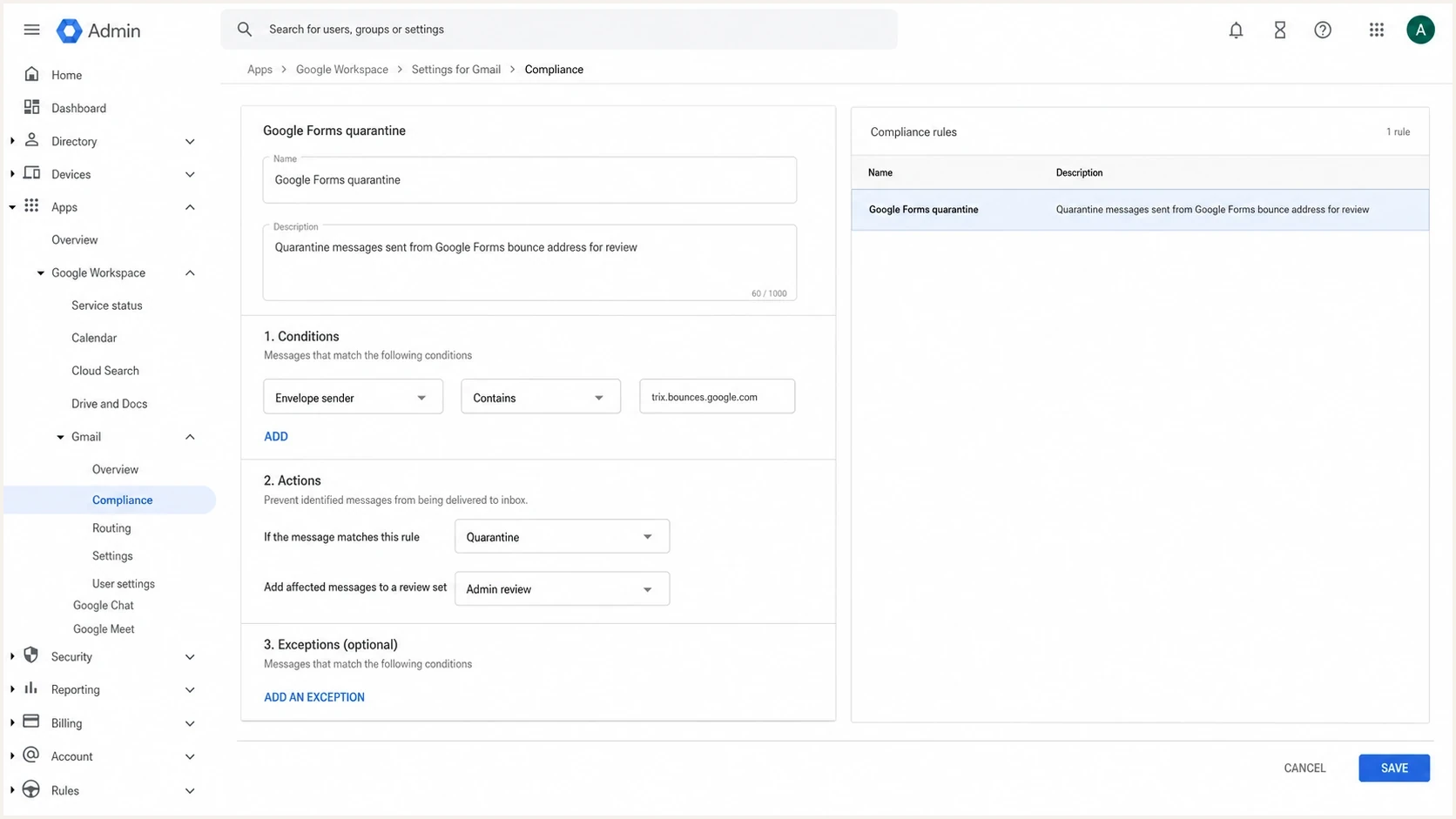Viewport: 1456px width, 819px height.
Task: Expand the Reporting section chevron
Action: (x=190, y=689)
